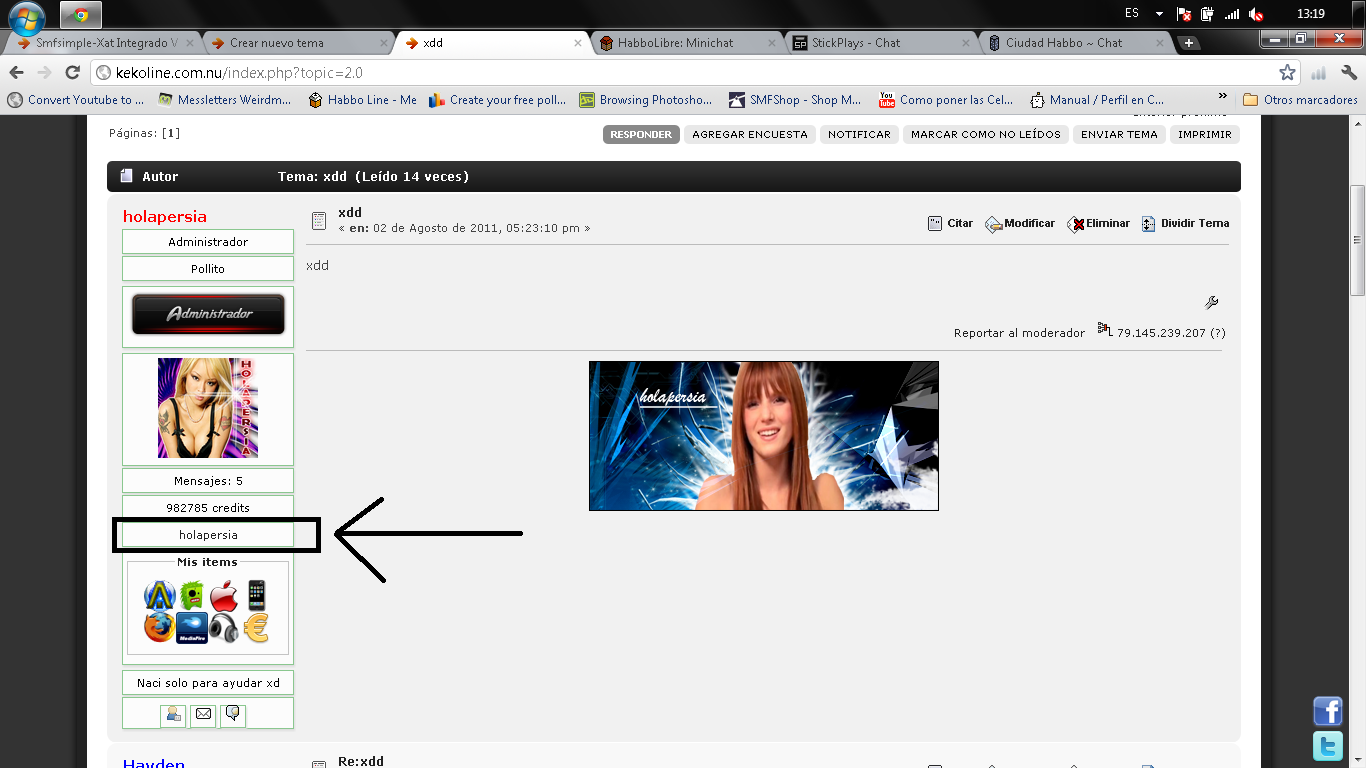Viewport: 1366px width, 768px height.
Task: Click Modificar to edit the post
Action: 1020,224
